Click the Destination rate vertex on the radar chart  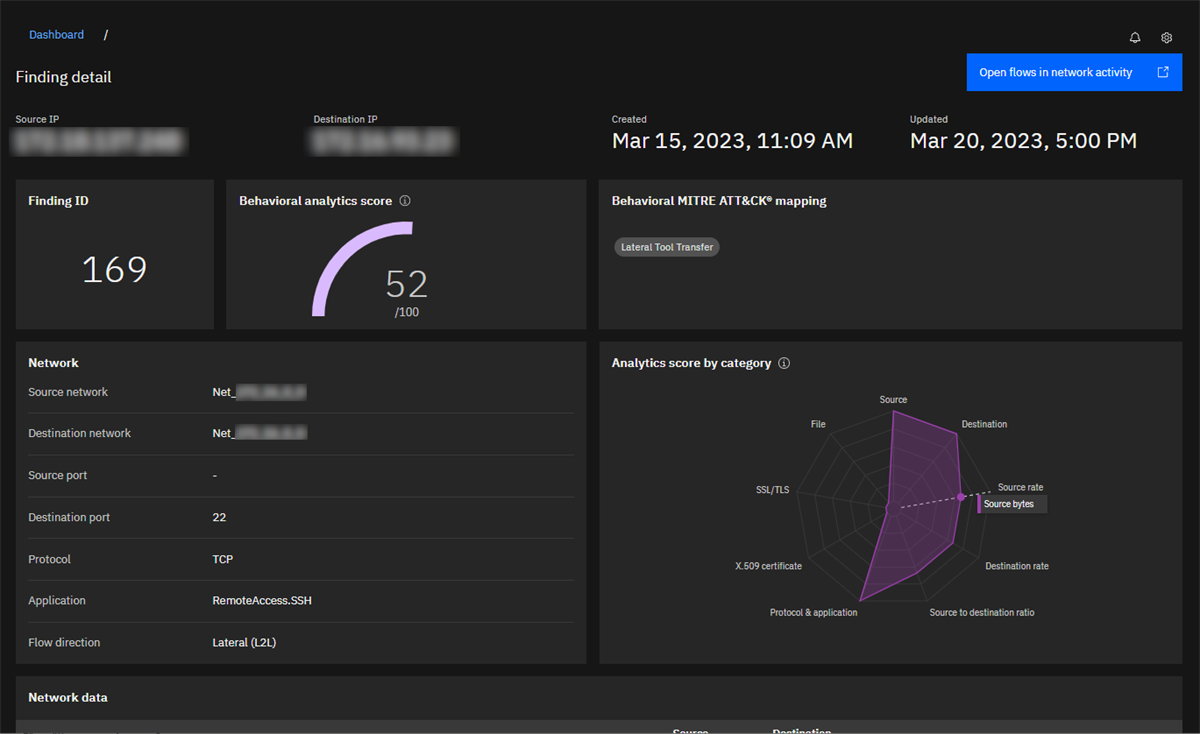(x=1016, y=565)
